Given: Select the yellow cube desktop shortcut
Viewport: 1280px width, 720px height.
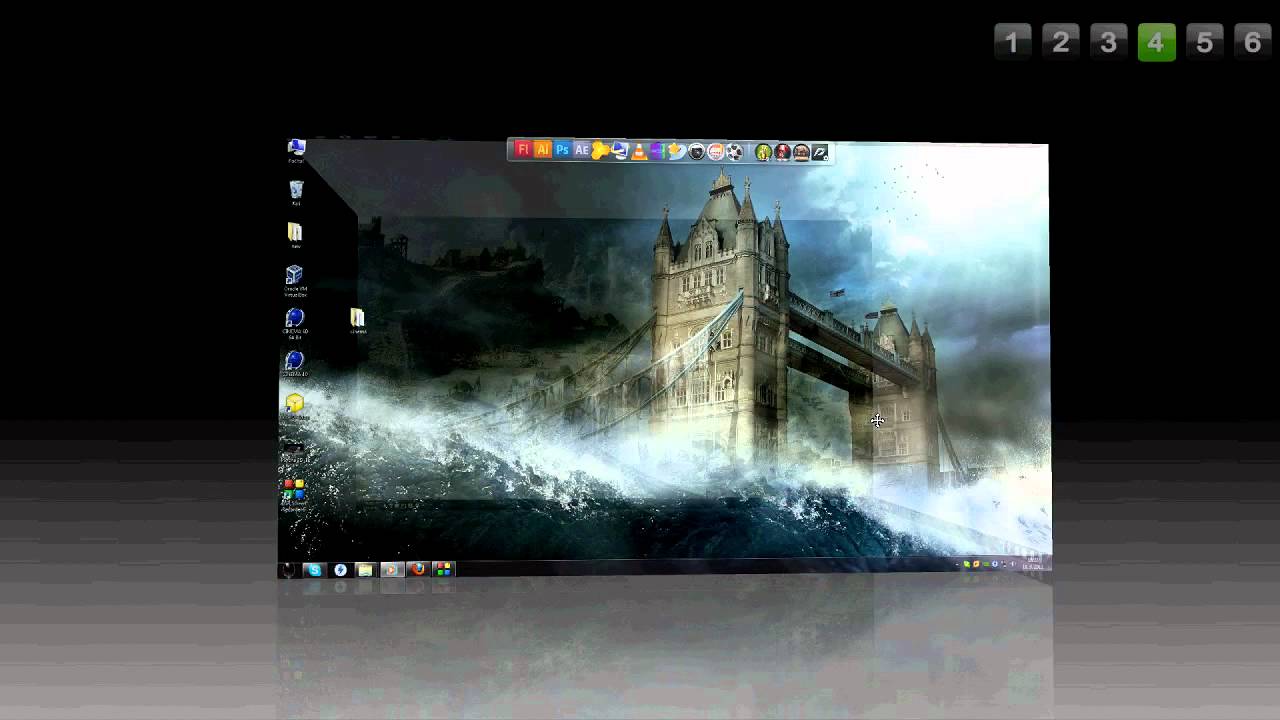Looking at the screenshot, I should 294,404.
